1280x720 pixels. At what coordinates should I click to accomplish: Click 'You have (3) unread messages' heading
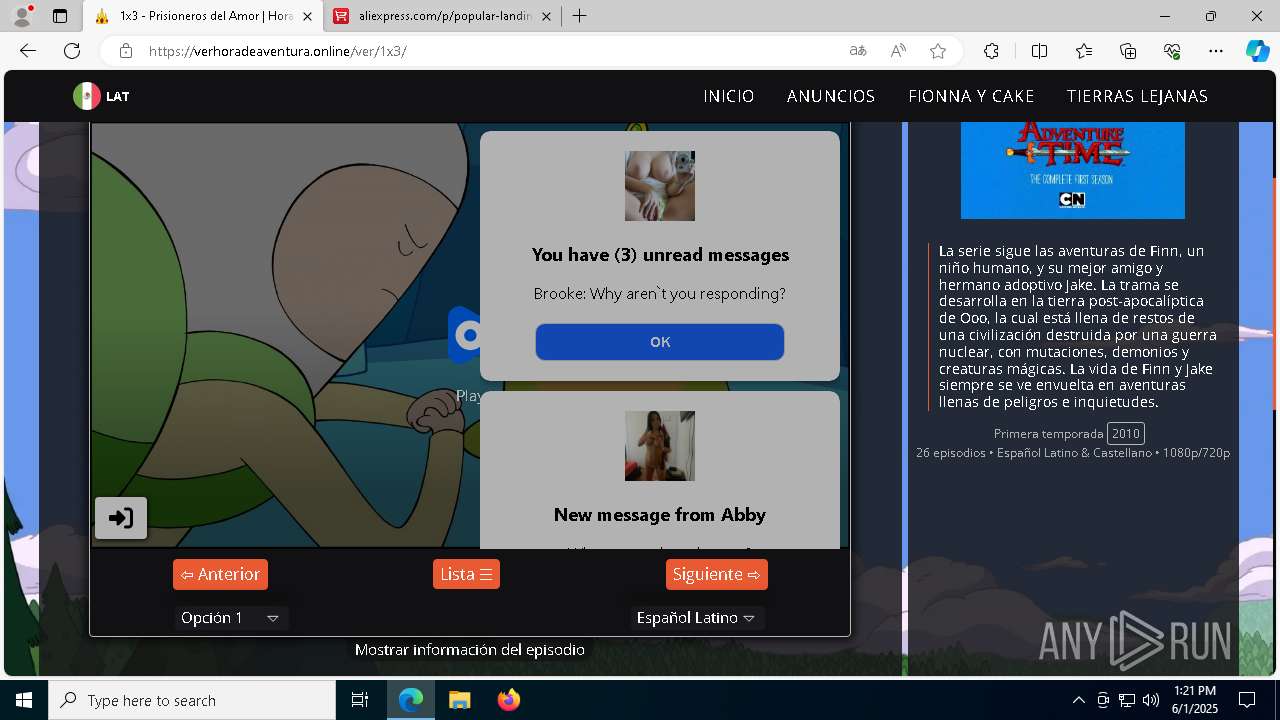pyautogui.click(x=660, y=255)
